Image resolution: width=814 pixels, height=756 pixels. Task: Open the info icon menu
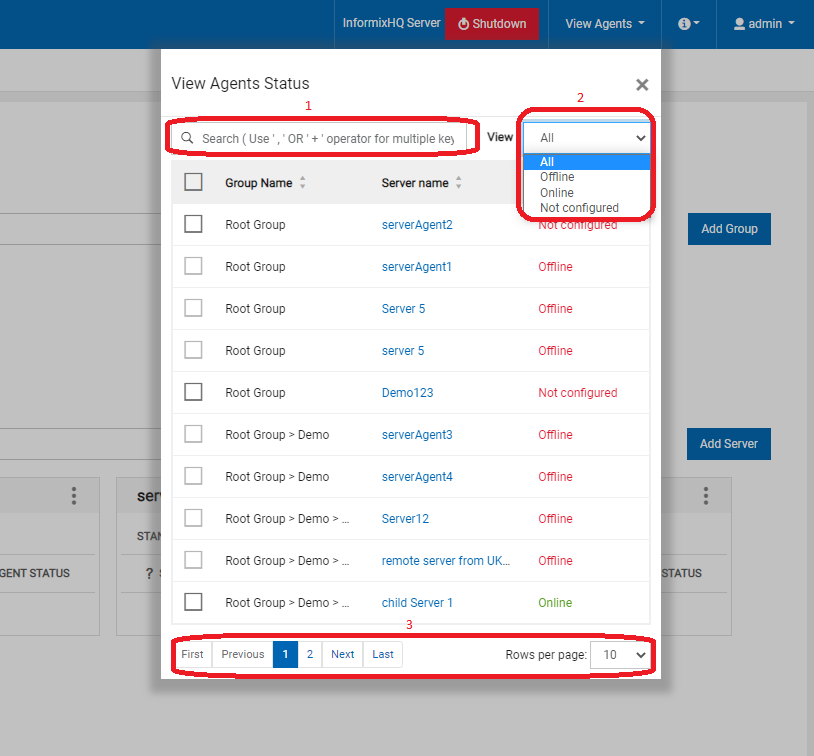688,24
